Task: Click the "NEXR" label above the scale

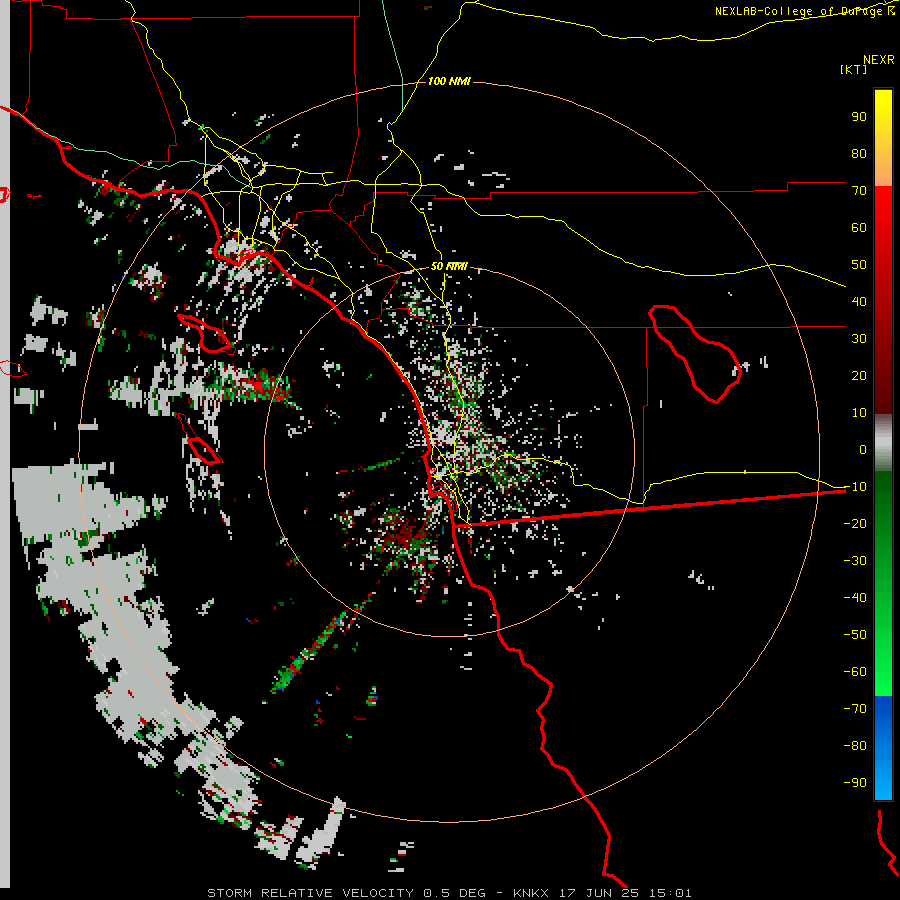Action: (x=878, y=60)
